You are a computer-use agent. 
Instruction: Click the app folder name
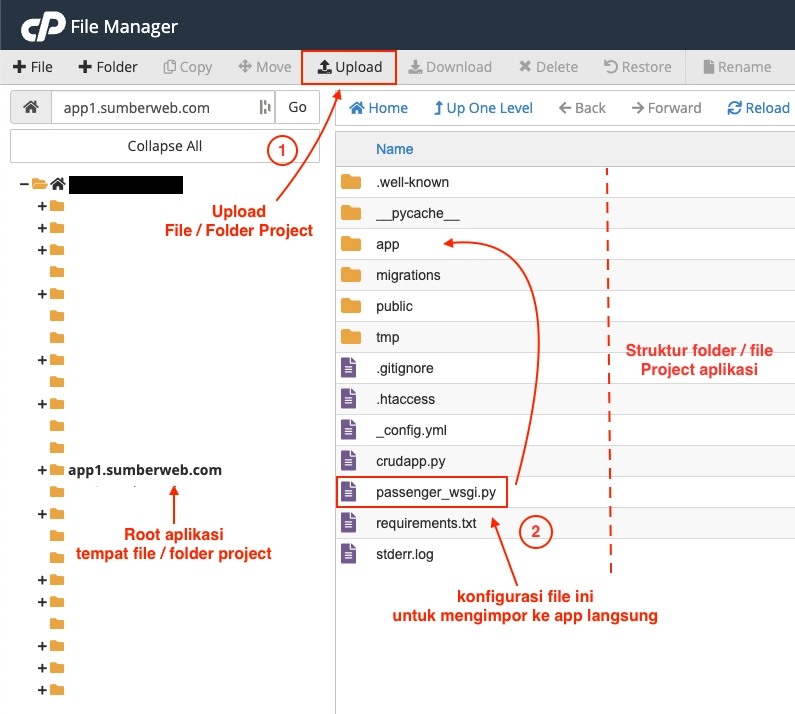pos(388,245)
